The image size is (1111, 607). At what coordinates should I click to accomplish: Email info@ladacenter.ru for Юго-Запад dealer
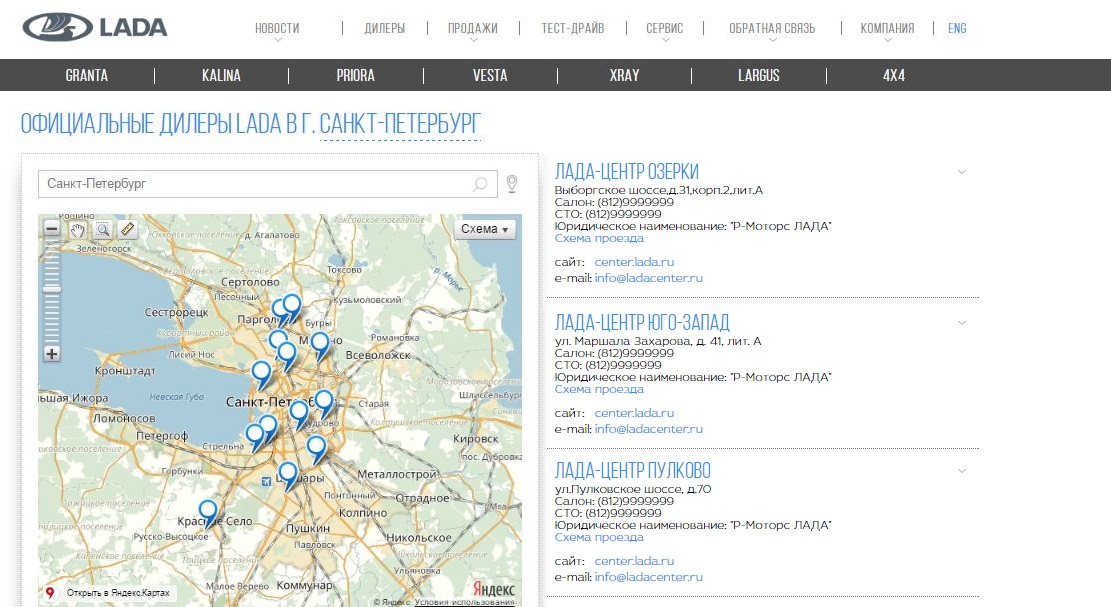(x=648, y=429)
